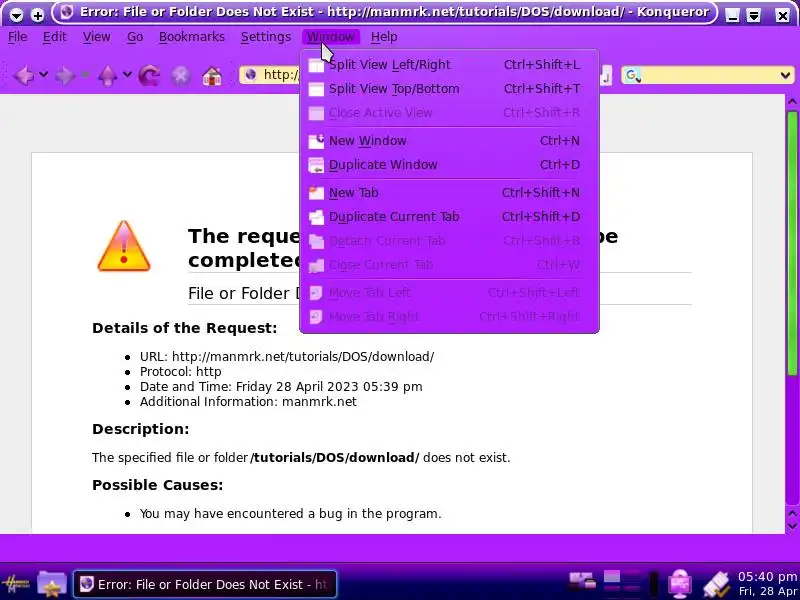Close the open Window menu
Image resolution: width=800 pixels, height=600 pixels.
(x=331, y=37)
